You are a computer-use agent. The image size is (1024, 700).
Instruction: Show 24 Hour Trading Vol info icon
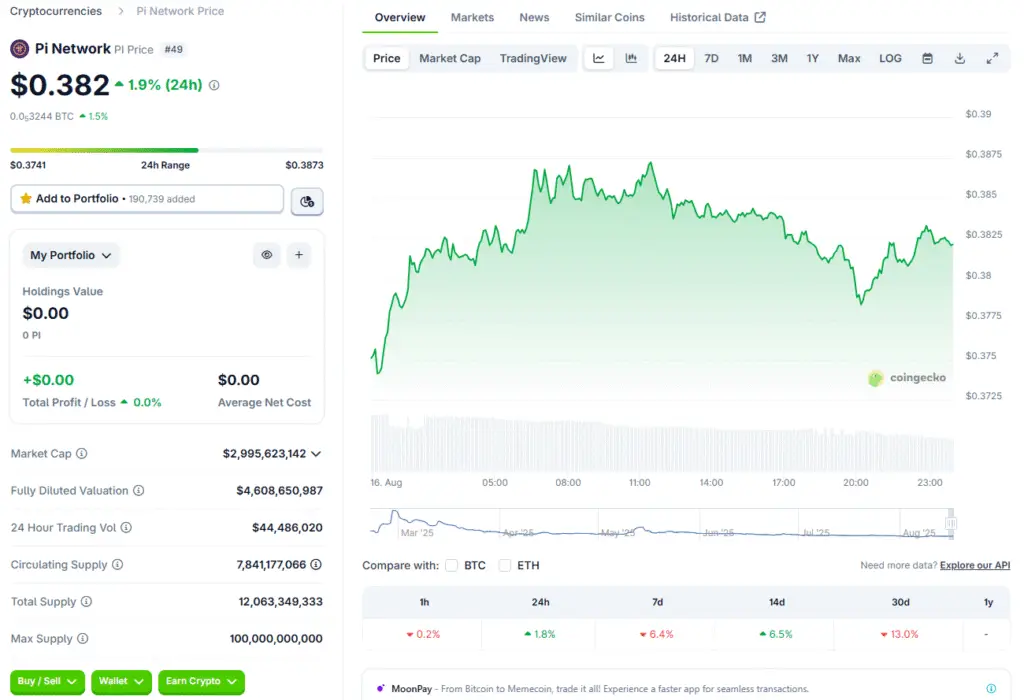(x=126, y=527)
